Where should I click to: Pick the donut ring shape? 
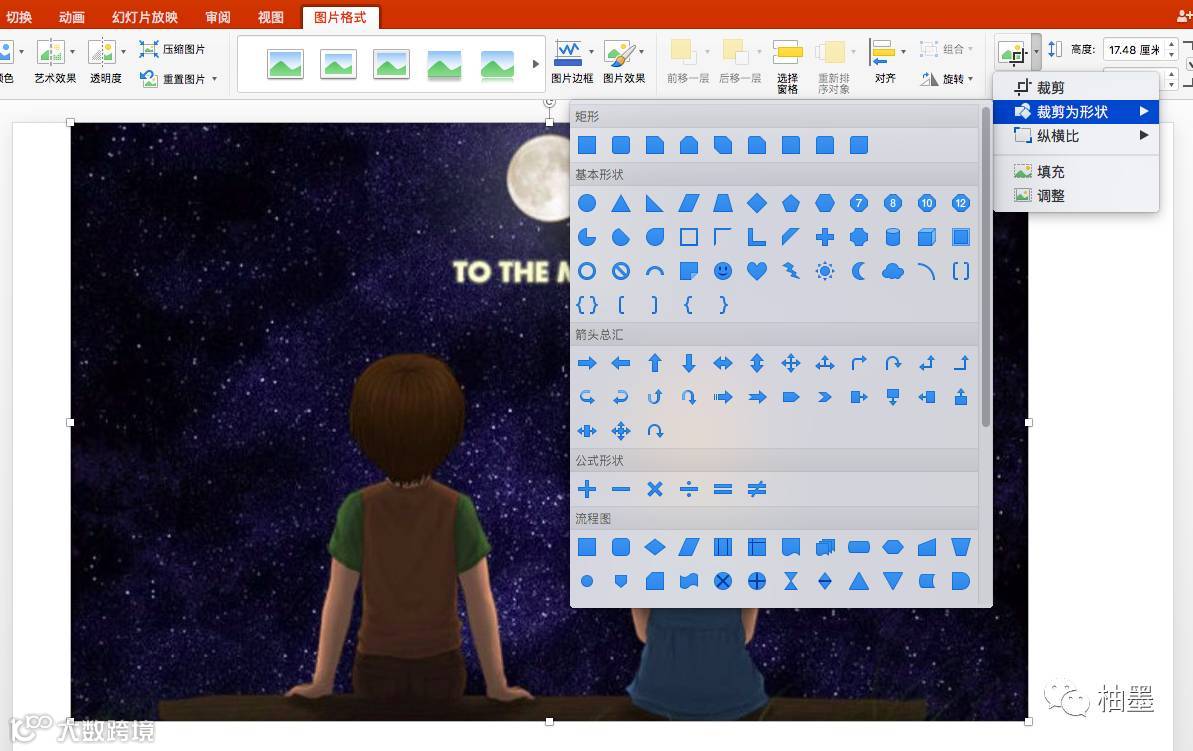pyautogui.click(x=587, y=271)
